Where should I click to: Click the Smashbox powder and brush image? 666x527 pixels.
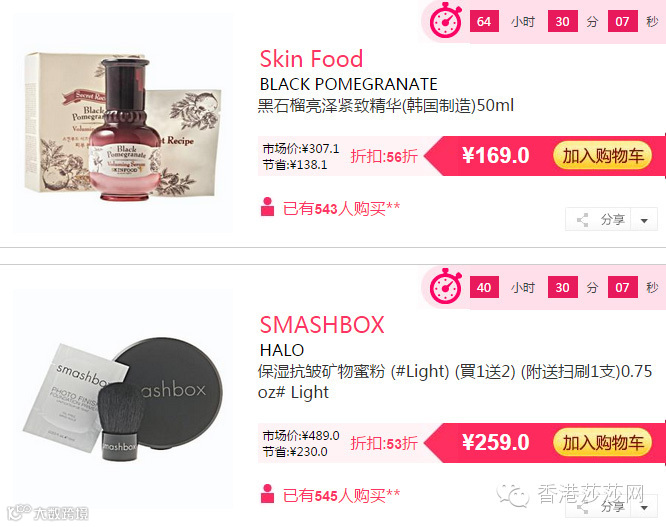pyautogui.click(x=123, y=398)
